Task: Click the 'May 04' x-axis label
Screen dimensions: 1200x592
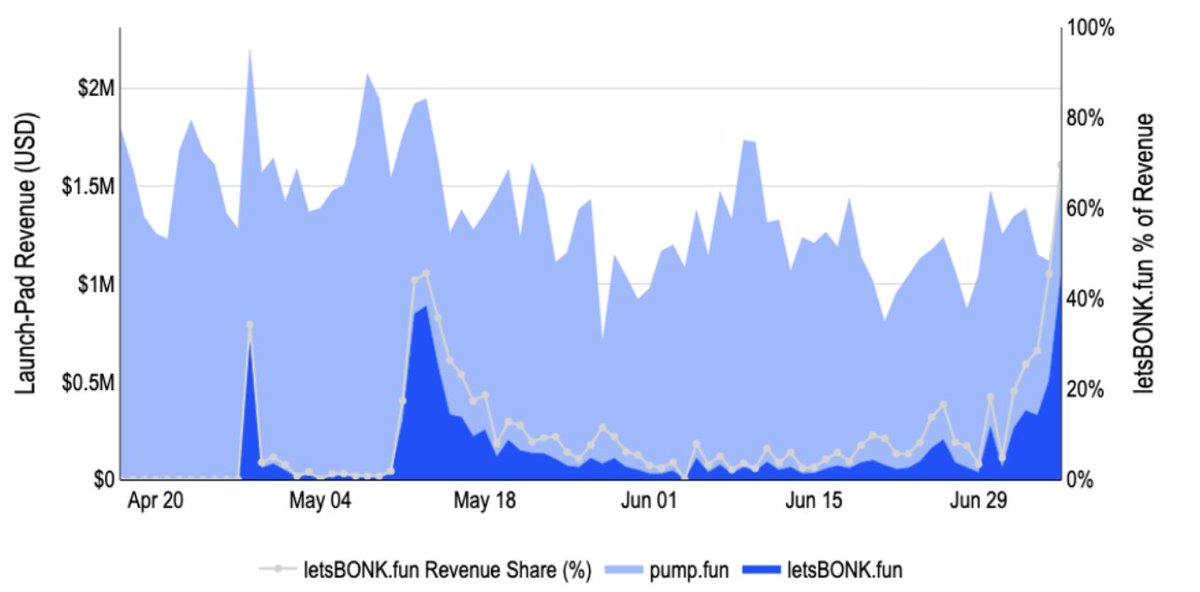Action: click(x=320, y=501)
